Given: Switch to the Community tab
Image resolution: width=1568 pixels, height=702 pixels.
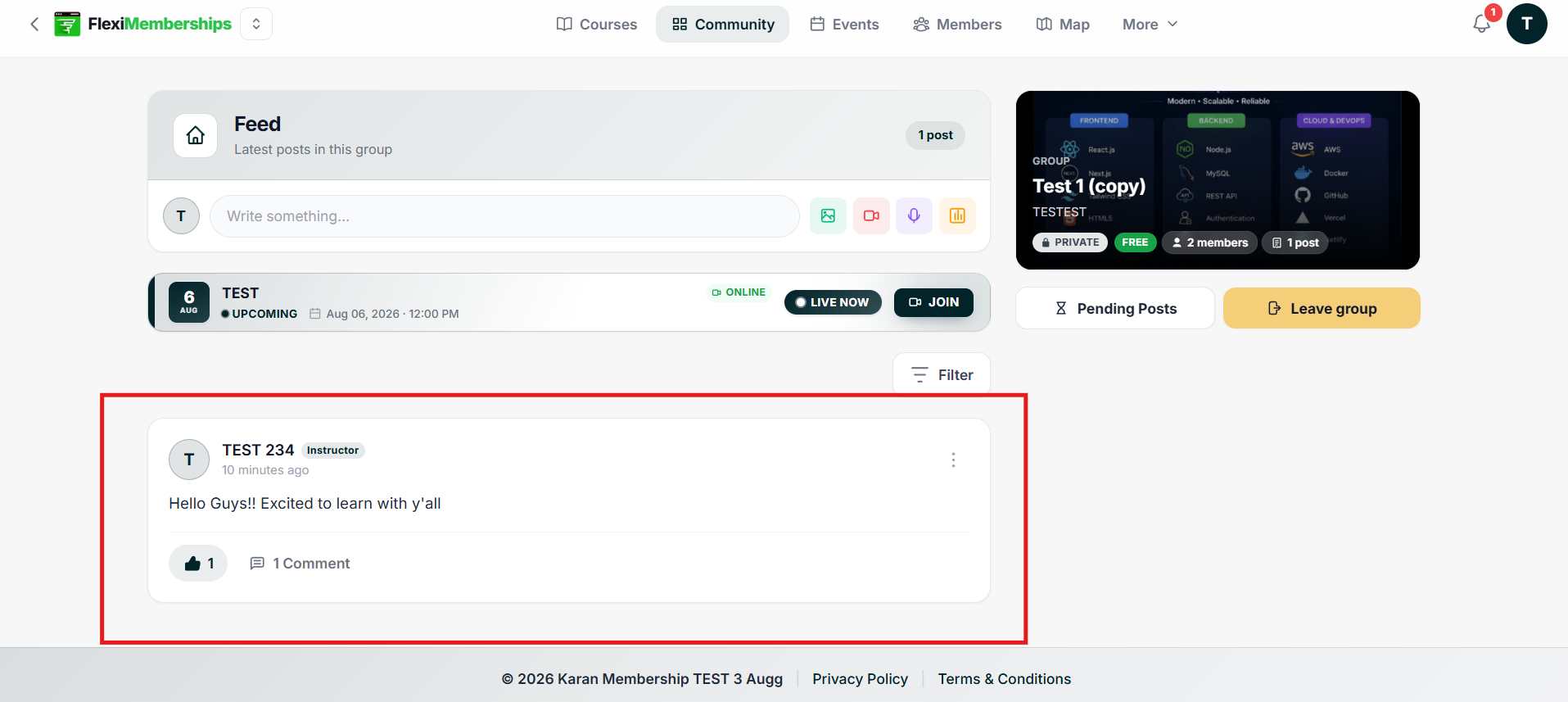Looking at the screenshot, I should pos(723,24).
